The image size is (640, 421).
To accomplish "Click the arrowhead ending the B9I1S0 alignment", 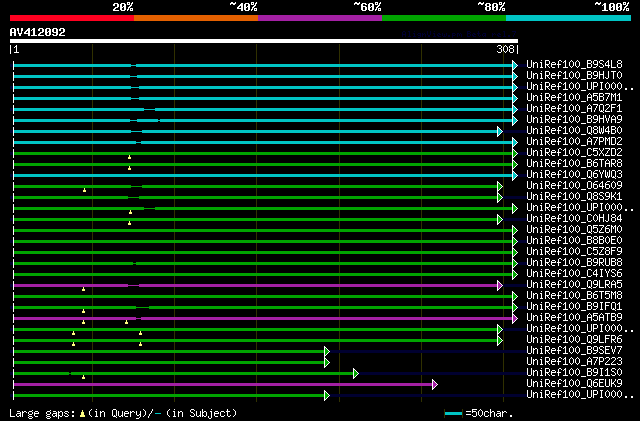I will click(356, 374).
